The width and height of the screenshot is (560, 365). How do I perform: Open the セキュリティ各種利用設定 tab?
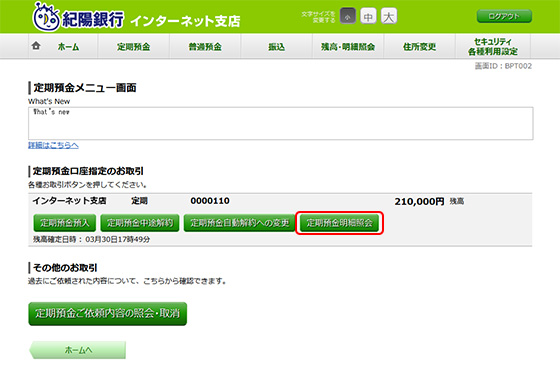click(493, 46)
